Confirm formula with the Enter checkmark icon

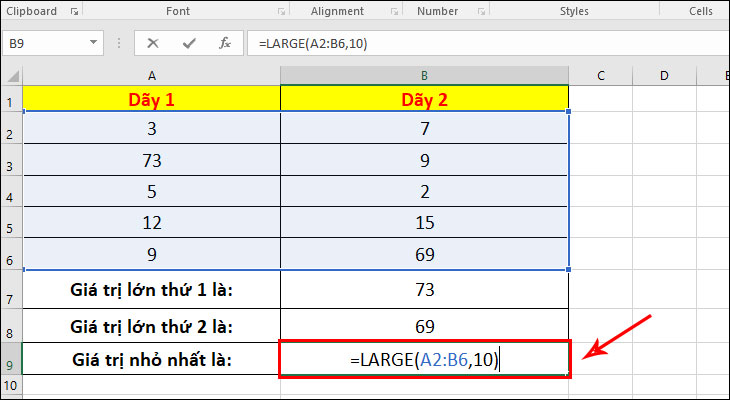(x=189, y=44)
